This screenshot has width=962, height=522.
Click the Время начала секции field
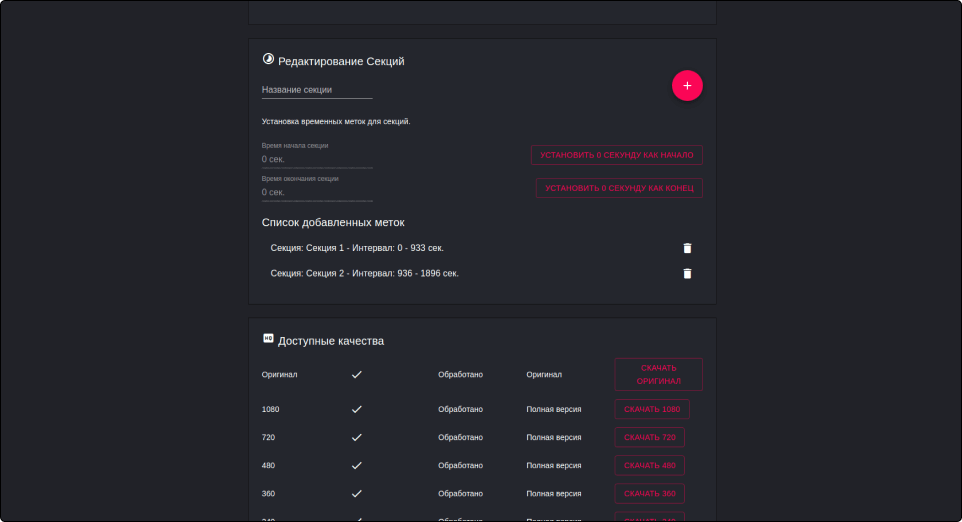[x=316, y=159]
